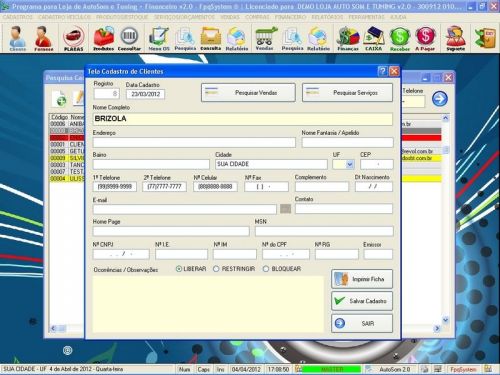Open the Fornecedores toolbar icon
This screenshot has width=500, height=375.
(44, 38)
